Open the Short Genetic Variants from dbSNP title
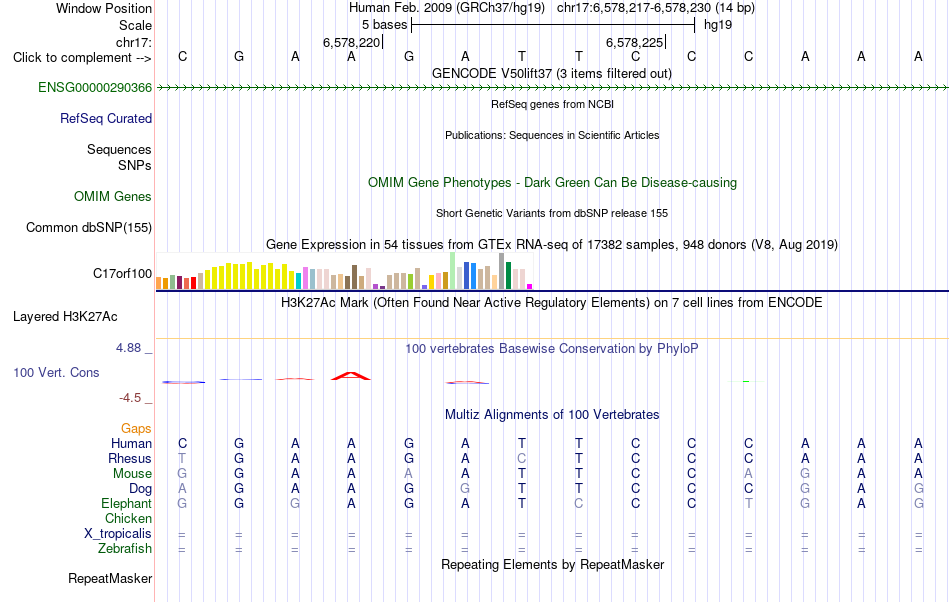950x602 pixels. pos(551,213)
